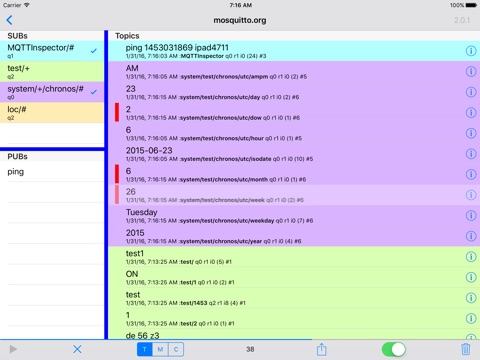480x360 pixels.
Task: Select the test/+ subscription
Action: (x=52, y=72)
